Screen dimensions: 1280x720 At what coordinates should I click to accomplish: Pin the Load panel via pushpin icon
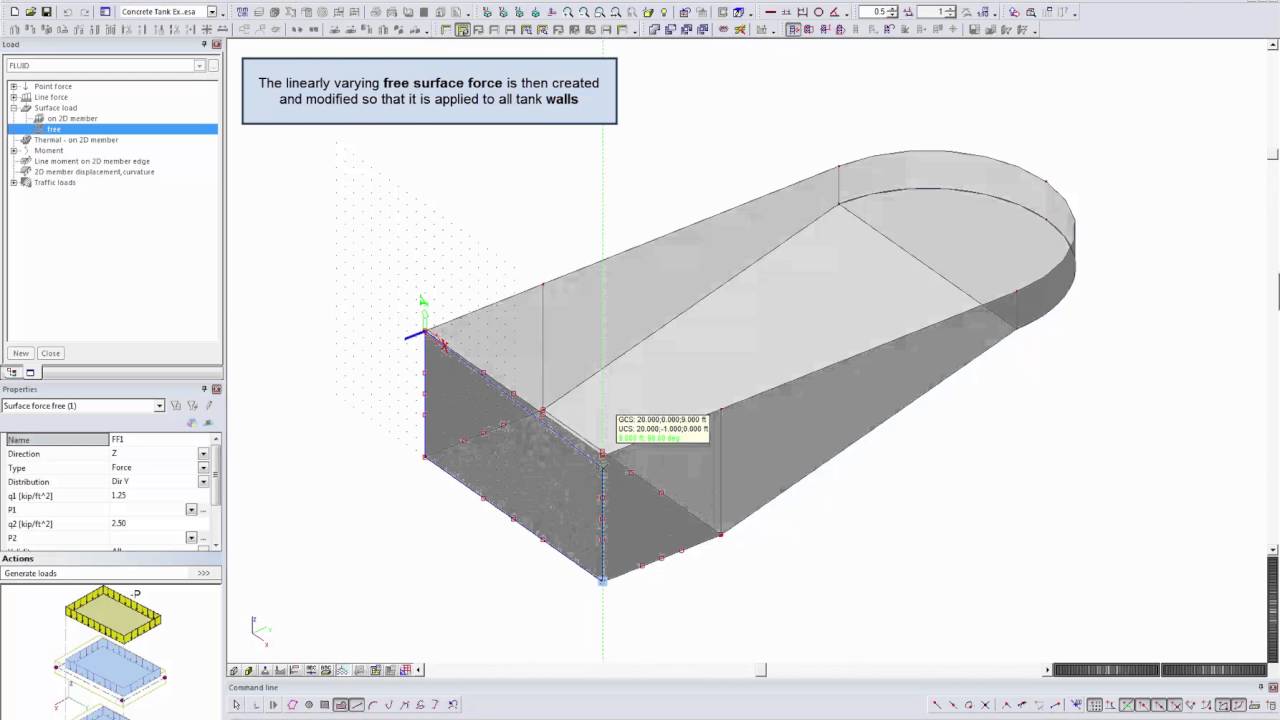[x=204, y=45]
